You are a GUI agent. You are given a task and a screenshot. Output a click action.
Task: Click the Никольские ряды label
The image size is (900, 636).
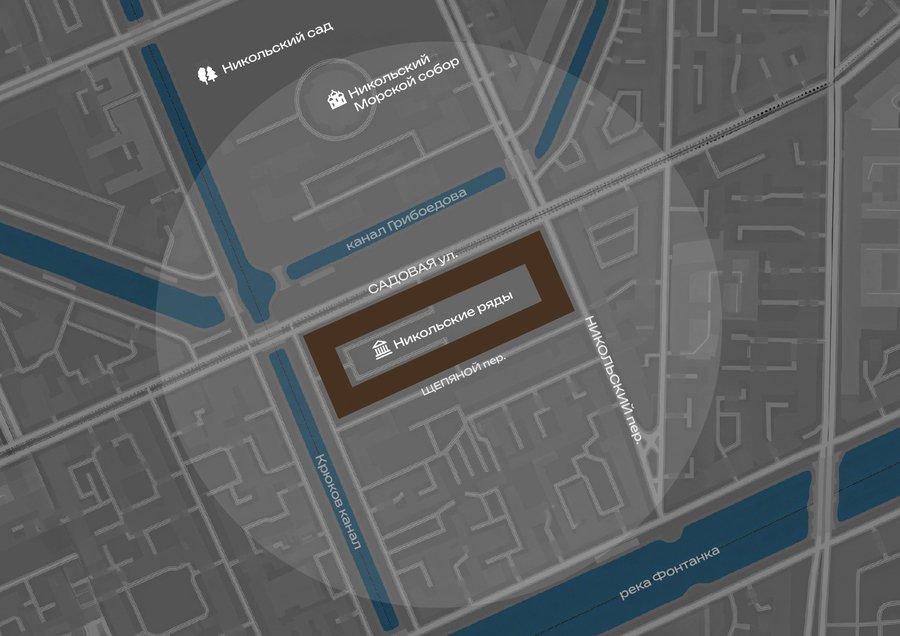[x=453, y=321]
